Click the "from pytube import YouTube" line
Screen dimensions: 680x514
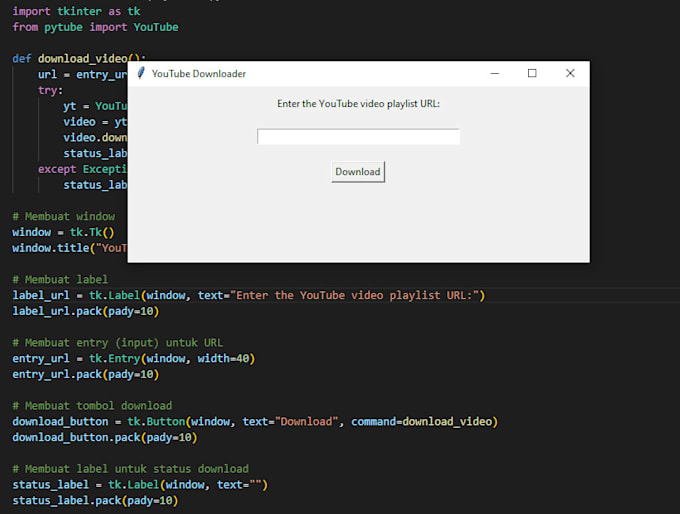95,27
